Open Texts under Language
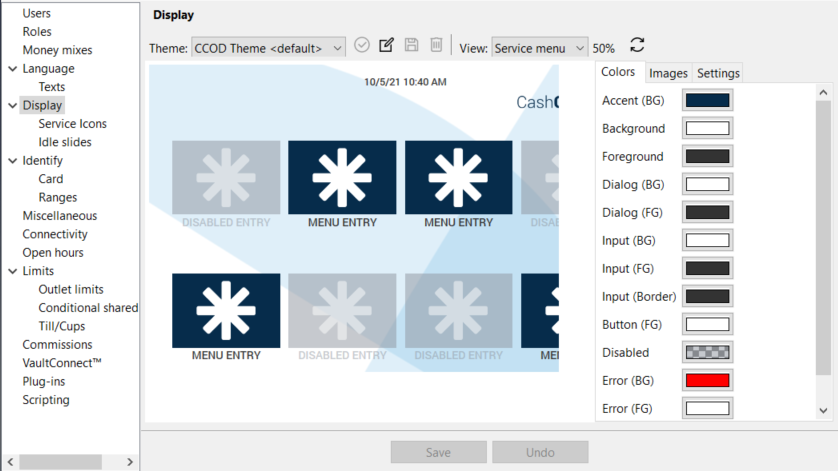Screen dimensions: 838x471 click(x=51, y=87)
